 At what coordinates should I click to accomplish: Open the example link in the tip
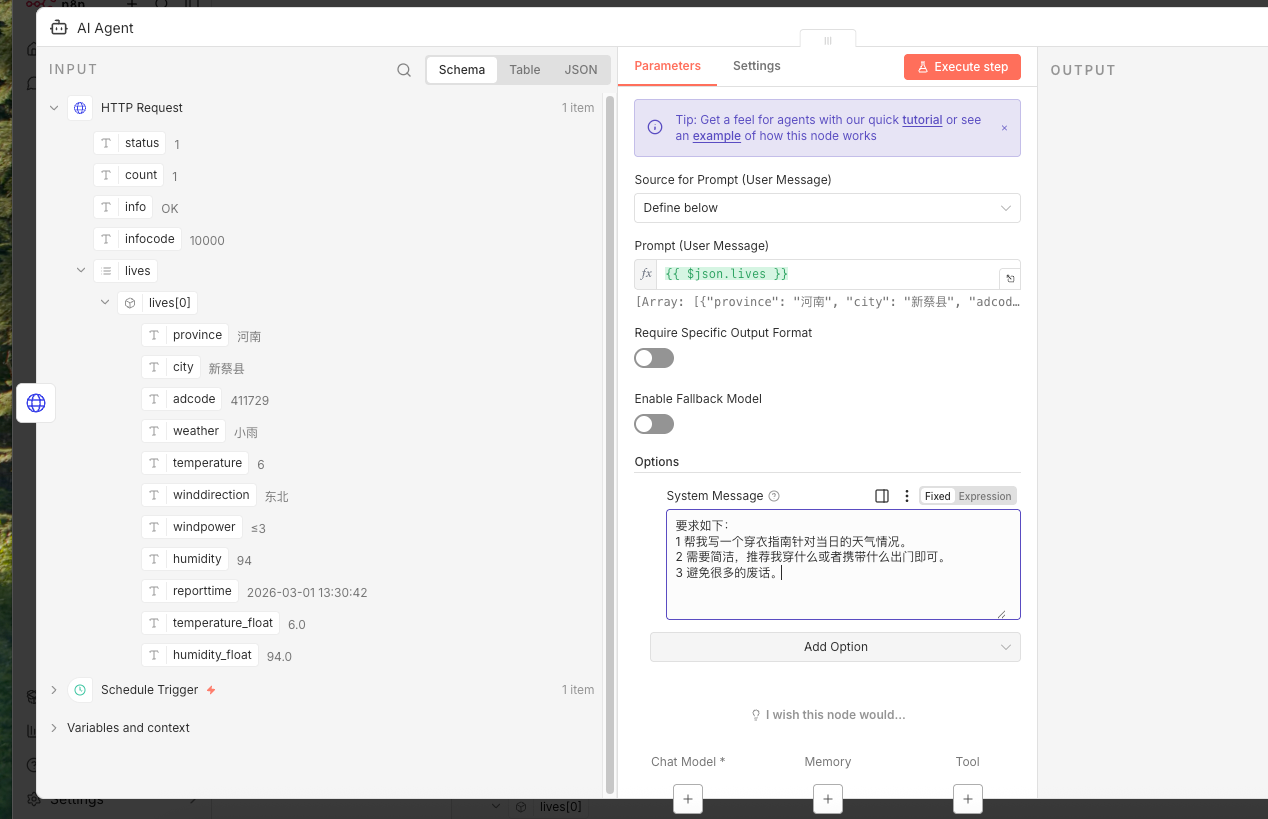717,136
